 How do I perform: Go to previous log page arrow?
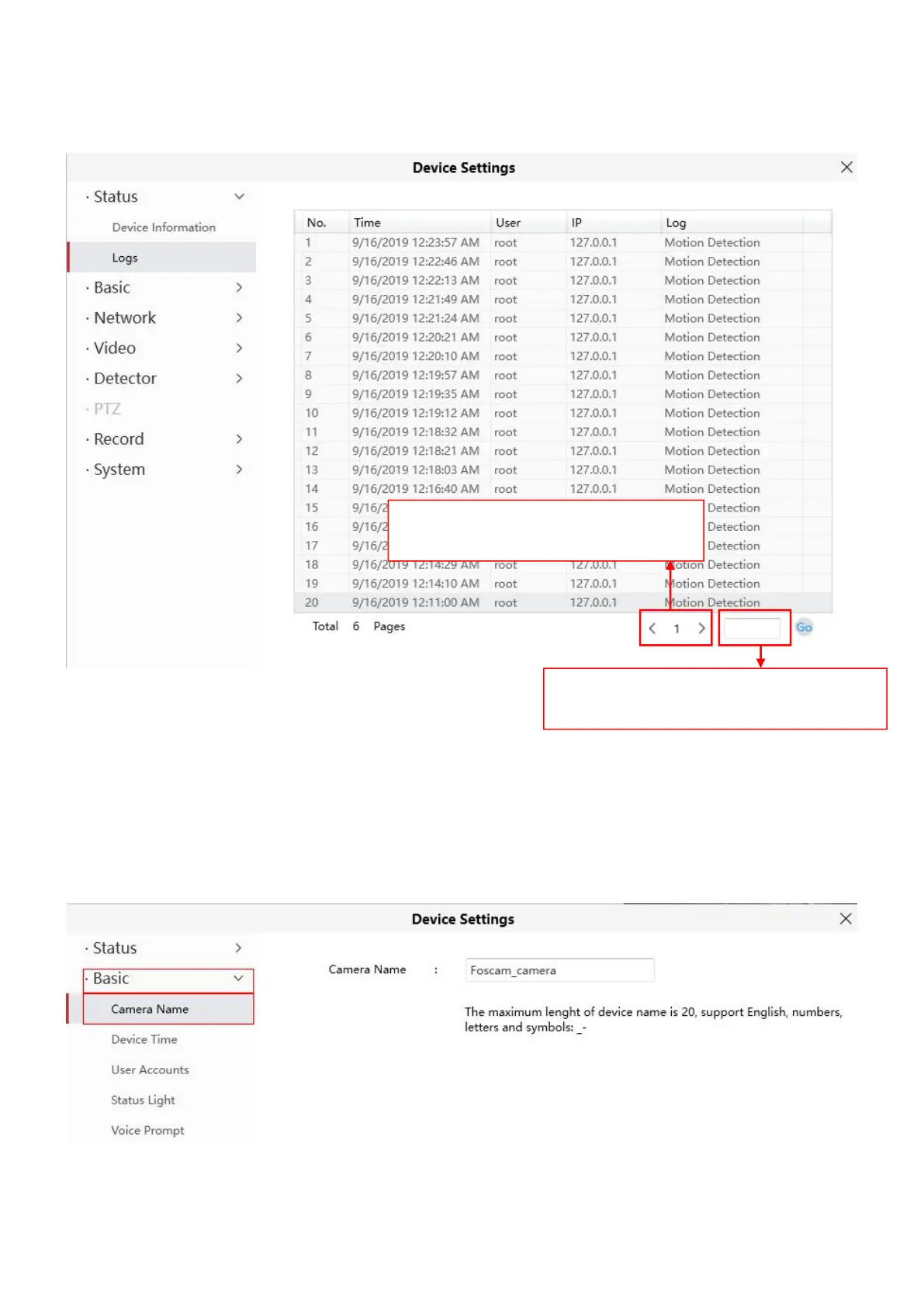point(652,628)
